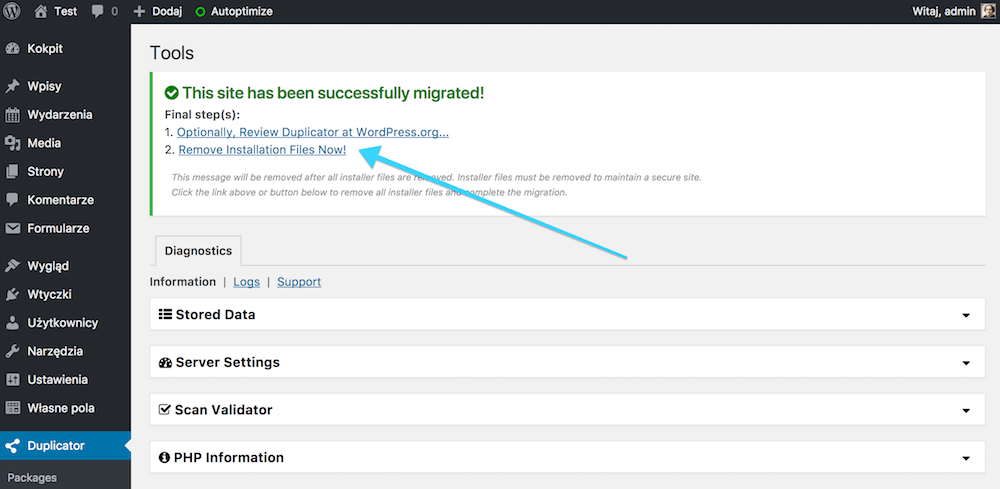Click the Narzędzia wrench icon

[x=12, y=351]
